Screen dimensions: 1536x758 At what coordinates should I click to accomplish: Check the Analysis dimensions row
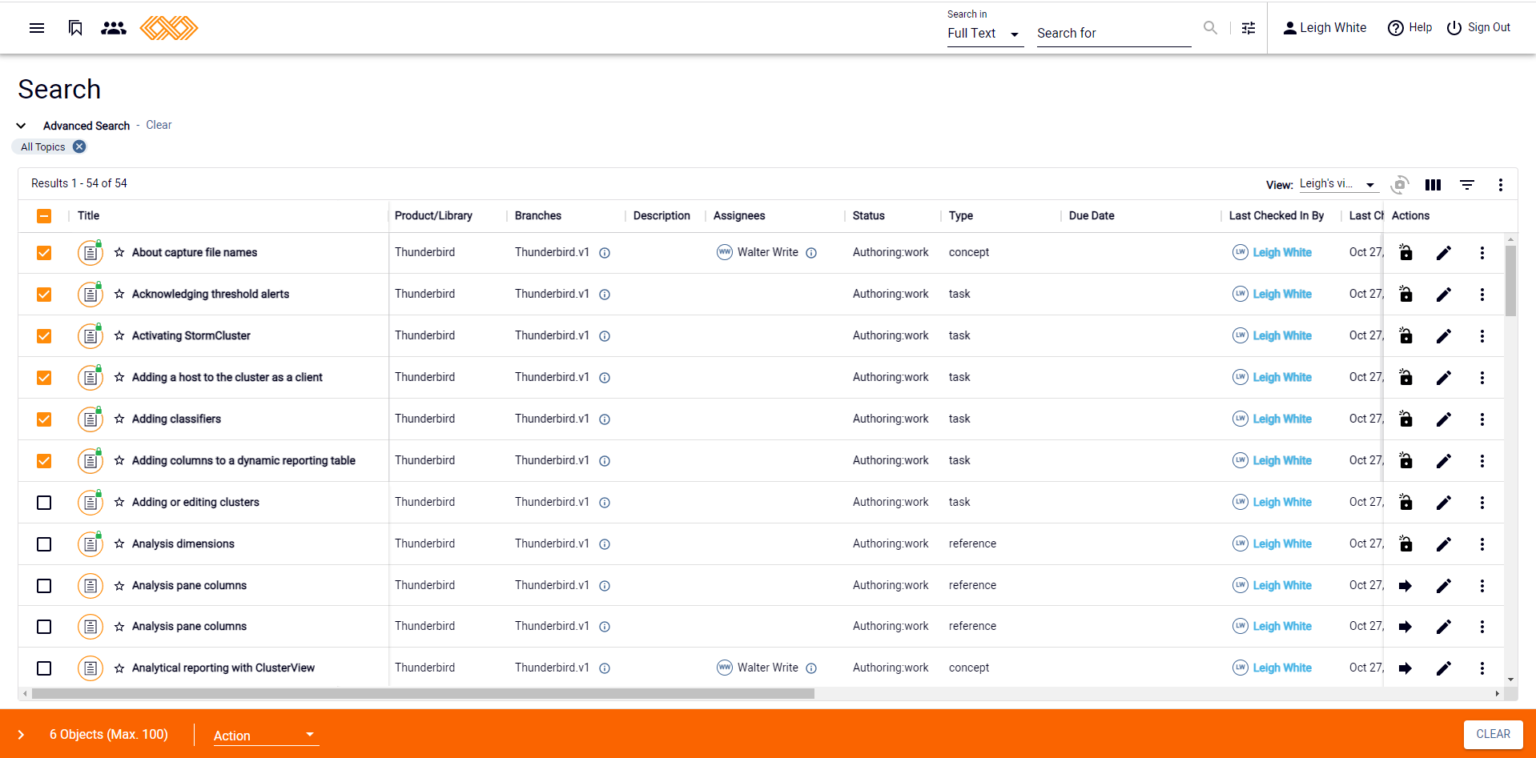coord(44,544)
